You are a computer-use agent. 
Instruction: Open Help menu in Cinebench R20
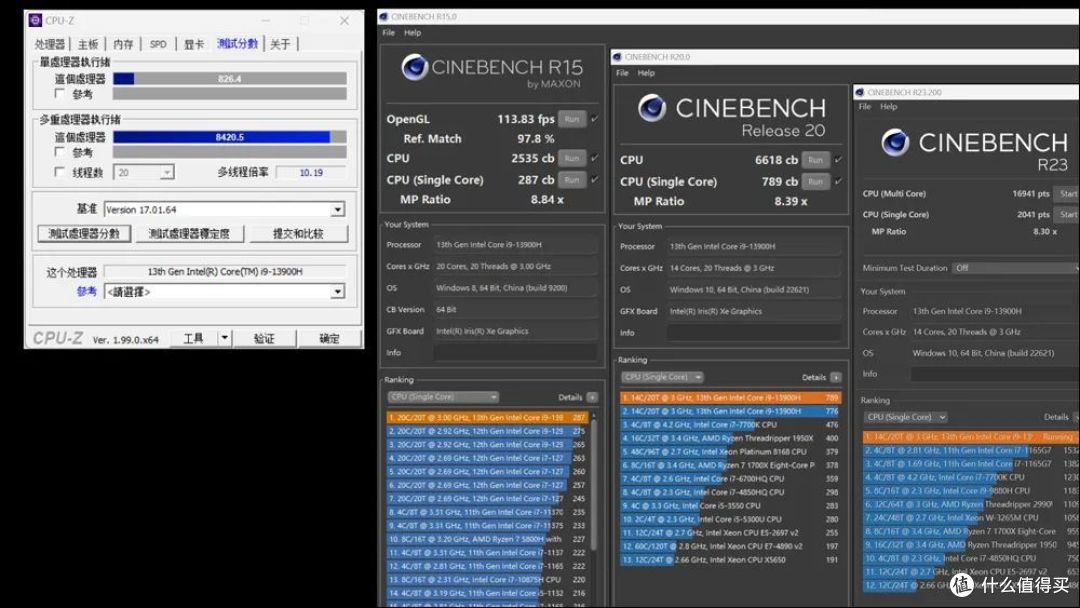[646, 73]
